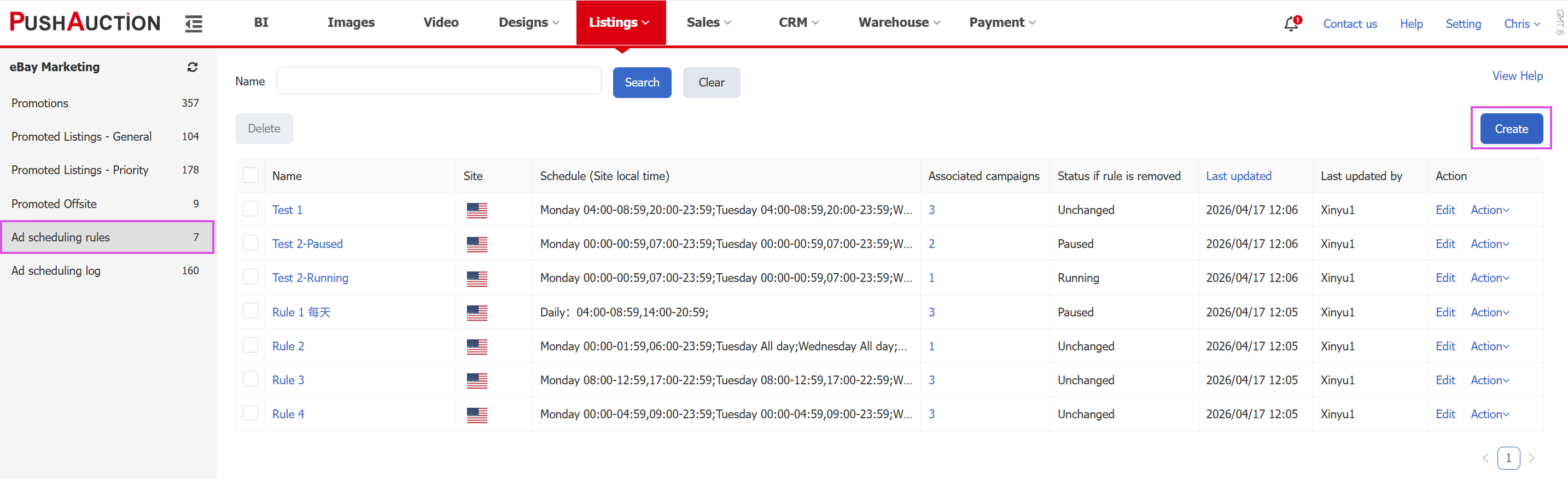Check the box for Test 2-Paused rule
Screen dimensions: 1568x479
point(250,243)
